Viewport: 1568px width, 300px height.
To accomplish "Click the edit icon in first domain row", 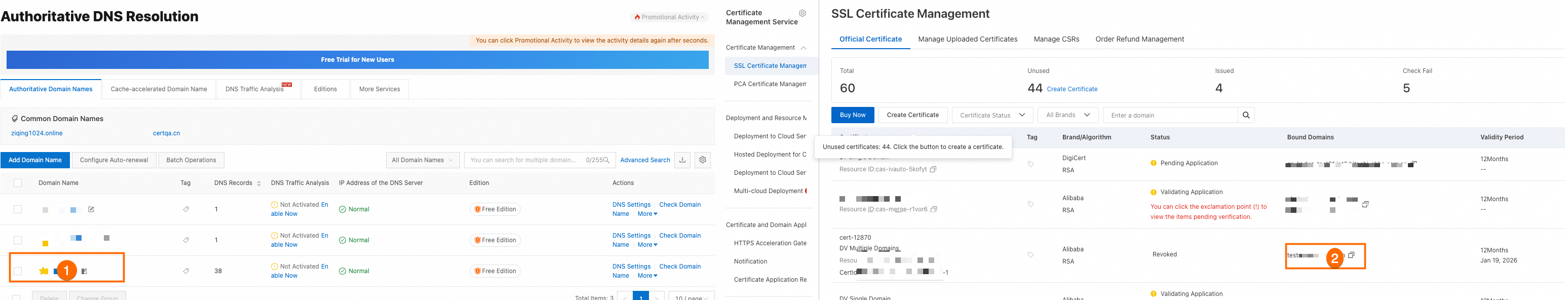I will [x=91, y=209].
